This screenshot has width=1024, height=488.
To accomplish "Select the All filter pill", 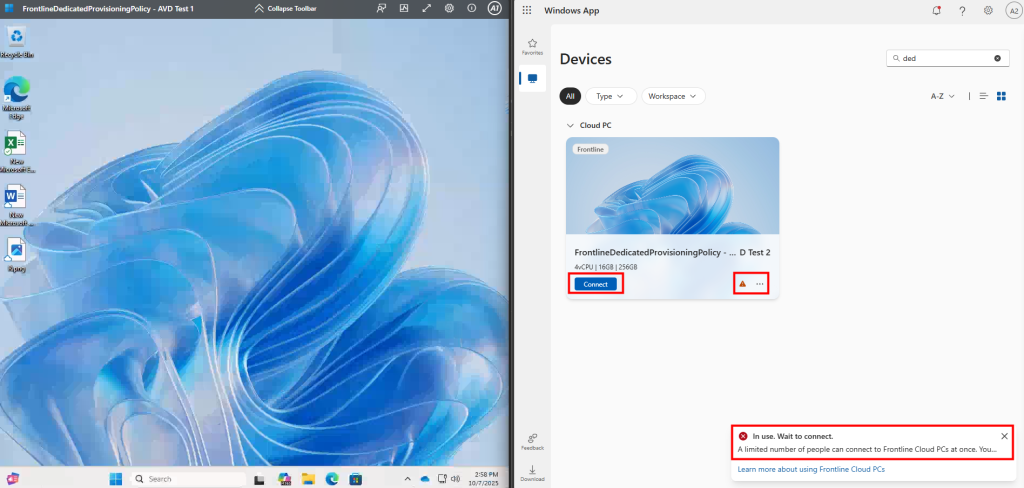I will [570, 96].
